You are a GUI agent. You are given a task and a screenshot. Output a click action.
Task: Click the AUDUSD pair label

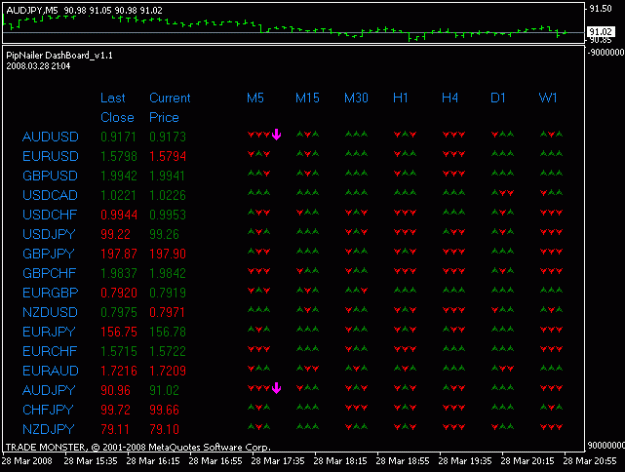(50, 137)
